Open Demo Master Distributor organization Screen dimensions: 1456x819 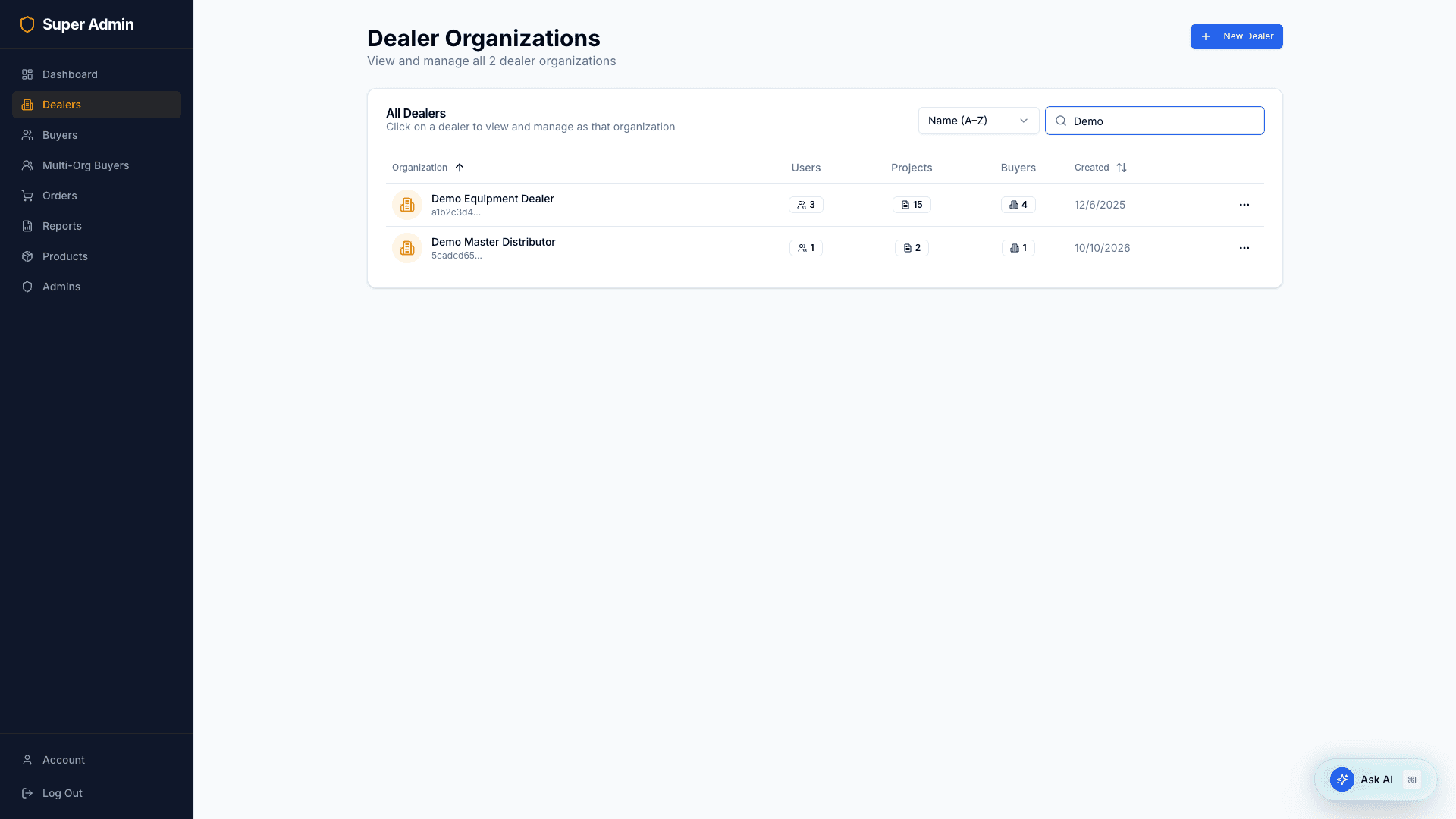coord(493,242)
